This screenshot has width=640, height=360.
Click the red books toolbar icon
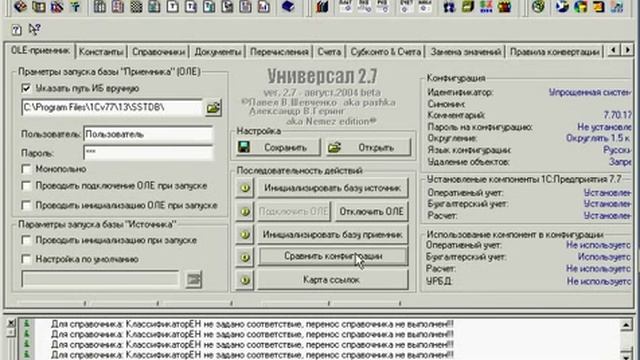click(322, 7)
